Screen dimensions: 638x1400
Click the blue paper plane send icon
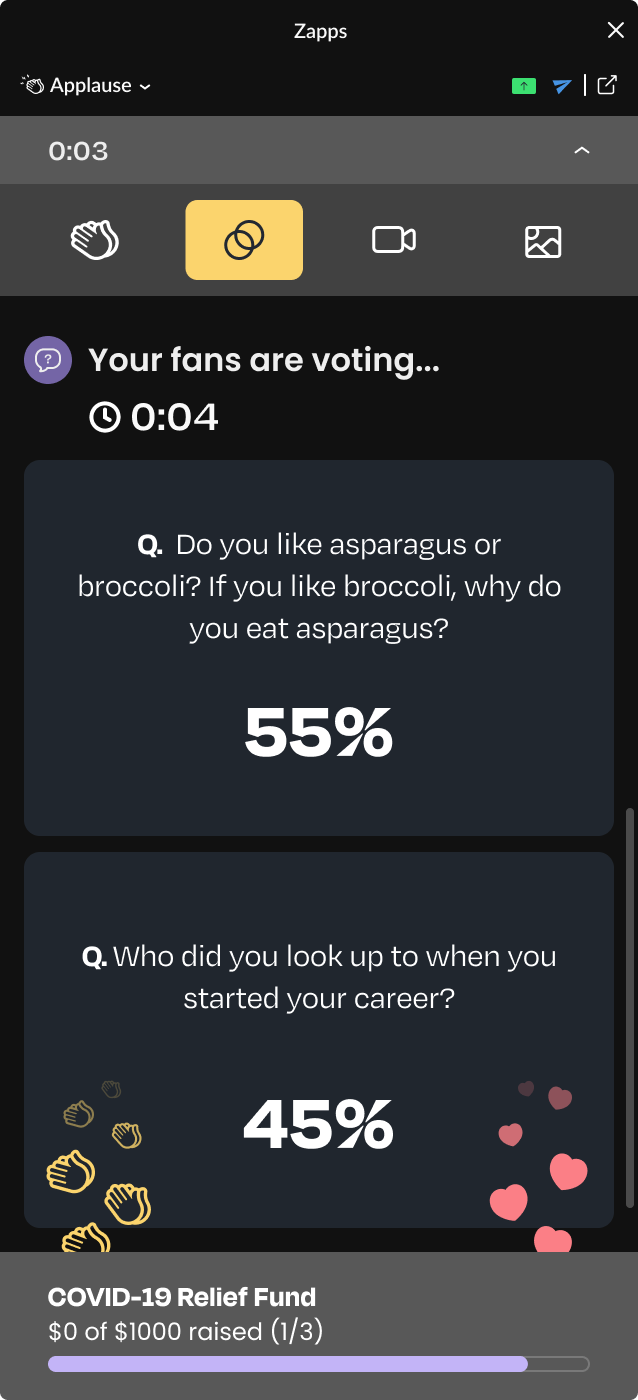click(562, 86)
